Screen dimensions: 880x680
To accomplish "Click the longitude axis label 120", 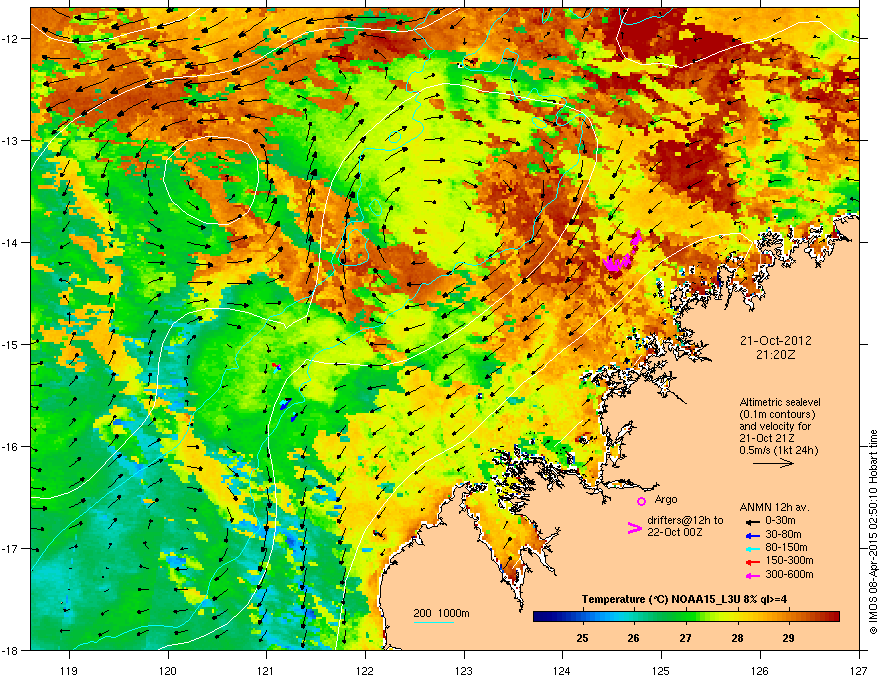I will [168, 670].
